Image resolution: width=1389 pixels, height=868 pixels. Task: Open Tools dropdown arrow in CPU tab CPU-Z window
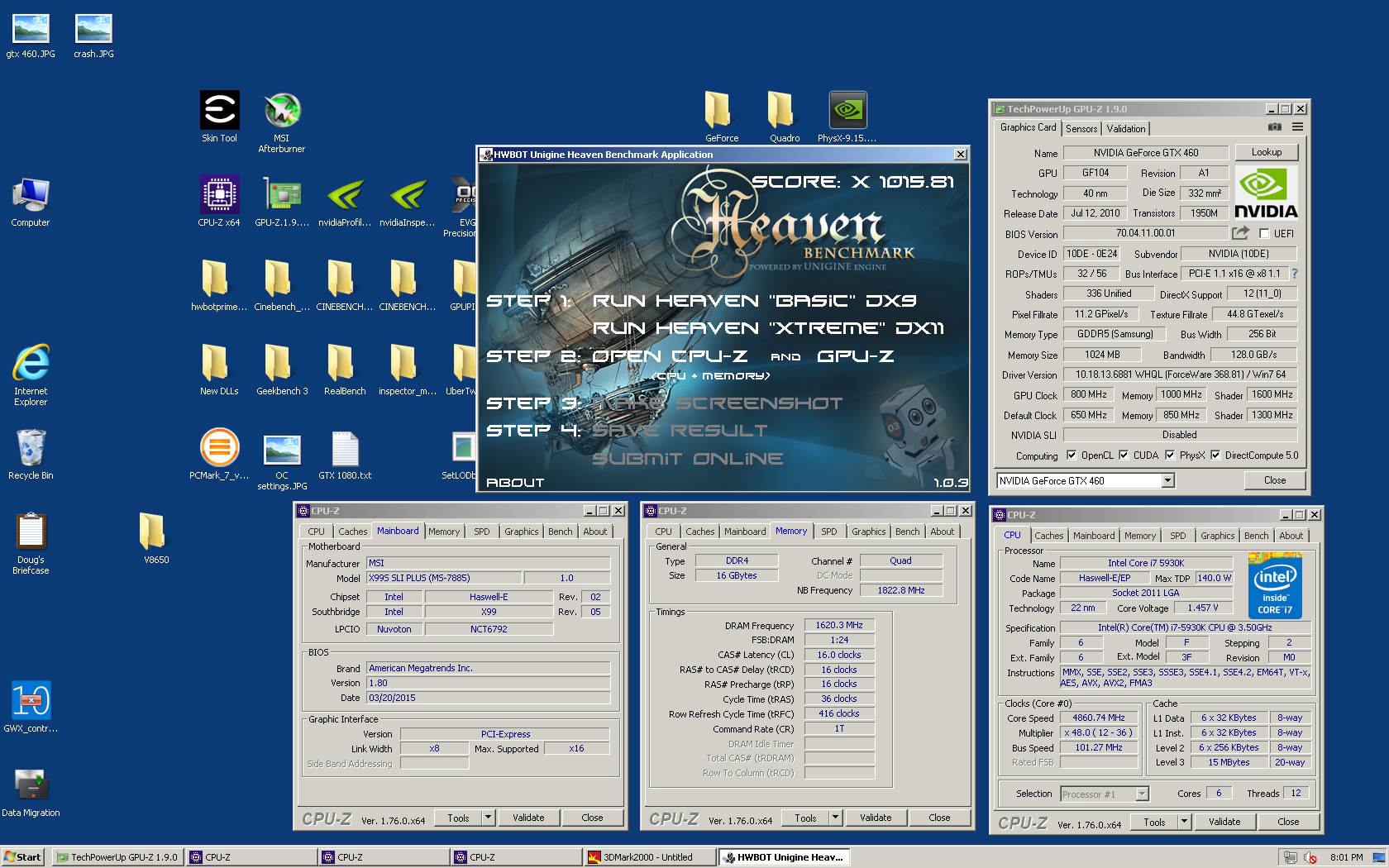[1184, 822]
